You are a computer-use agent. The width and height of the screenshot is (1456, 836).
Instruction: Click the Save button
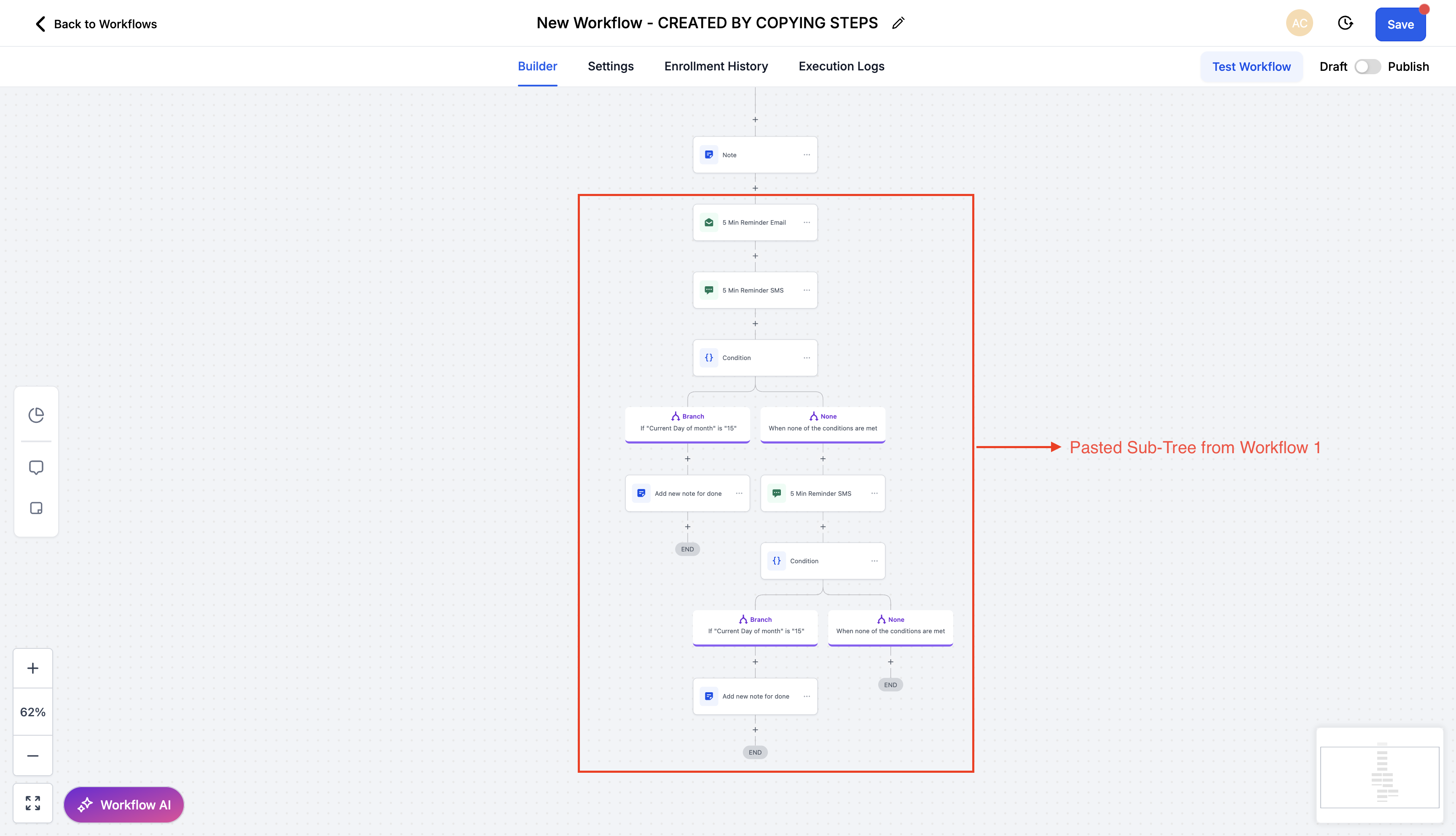point(1400,25)
